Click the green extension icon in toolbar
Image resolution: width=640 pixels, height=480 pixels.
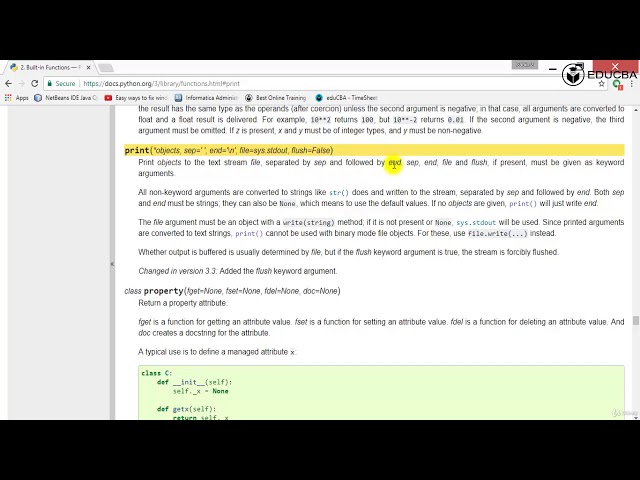[x=618, y=84]
